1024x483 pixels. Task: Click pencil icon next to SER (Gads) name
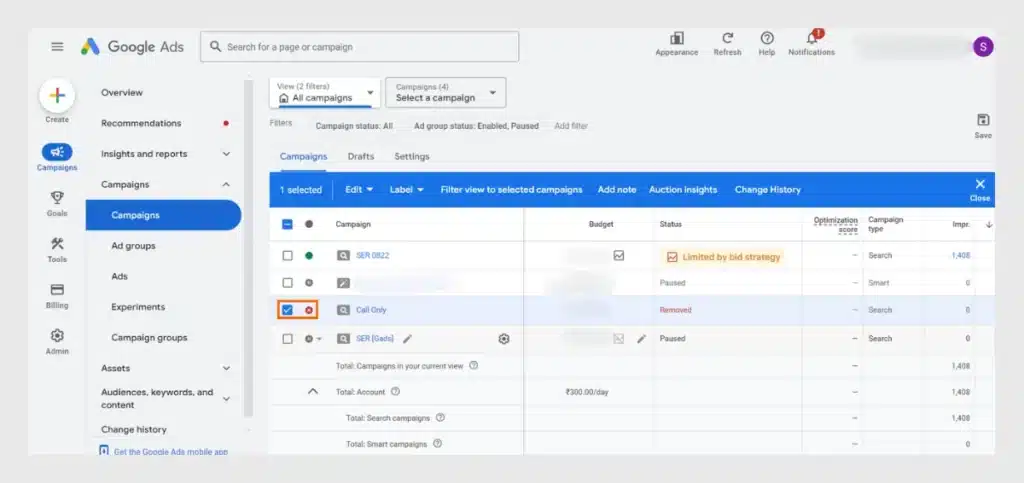408,339
